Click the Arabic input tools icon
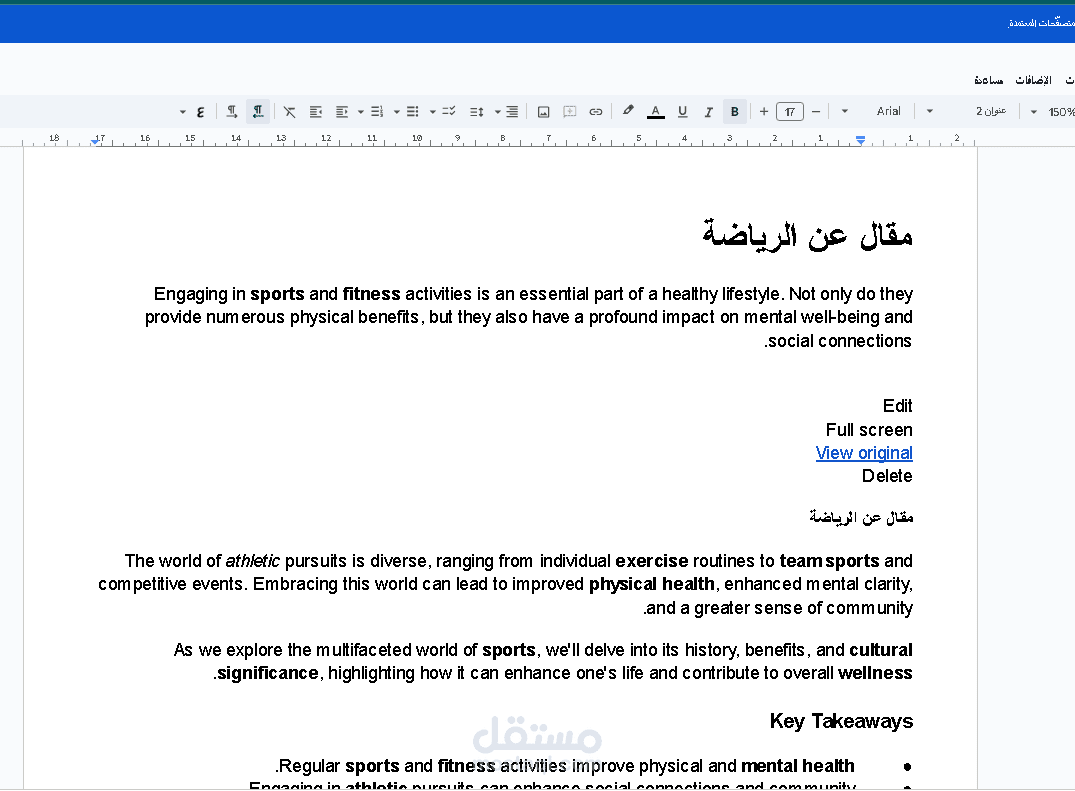 [x=200, y=112]
